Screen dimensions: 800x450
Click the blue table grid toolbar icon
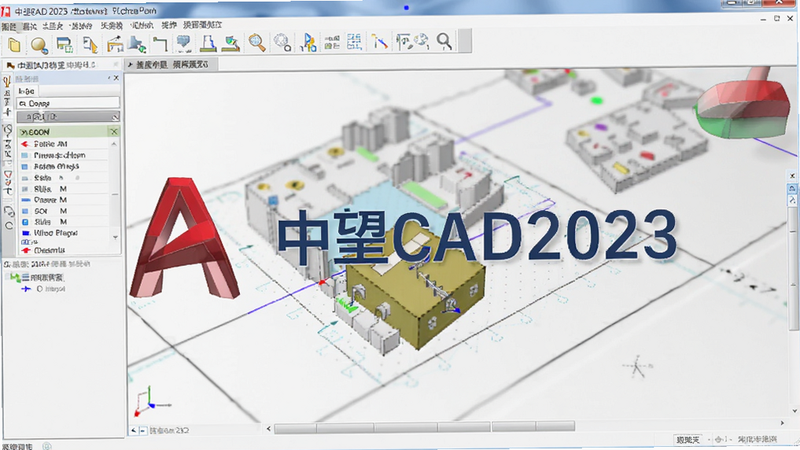(355, 42)
